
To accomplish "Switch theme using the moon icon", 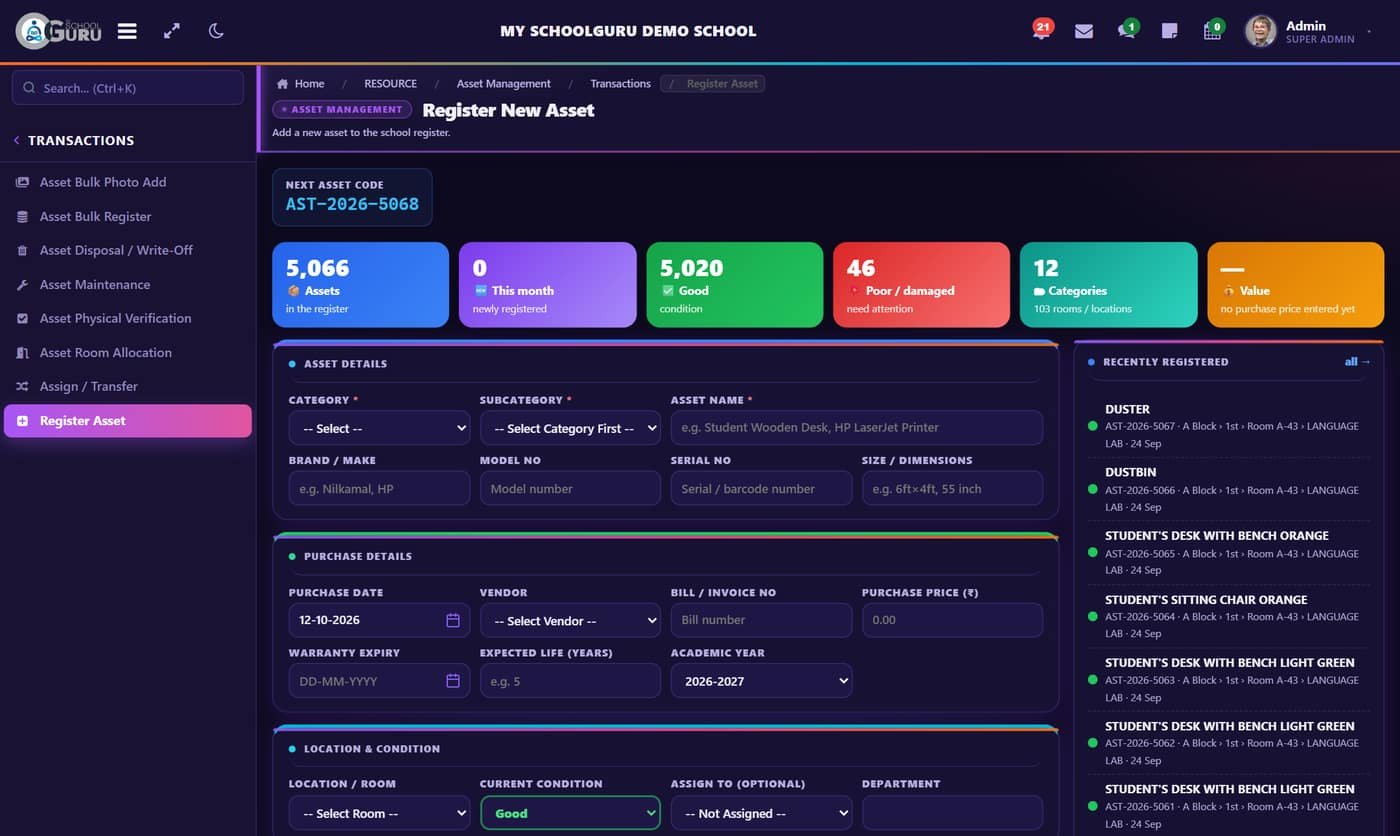I will click(216, 31).
